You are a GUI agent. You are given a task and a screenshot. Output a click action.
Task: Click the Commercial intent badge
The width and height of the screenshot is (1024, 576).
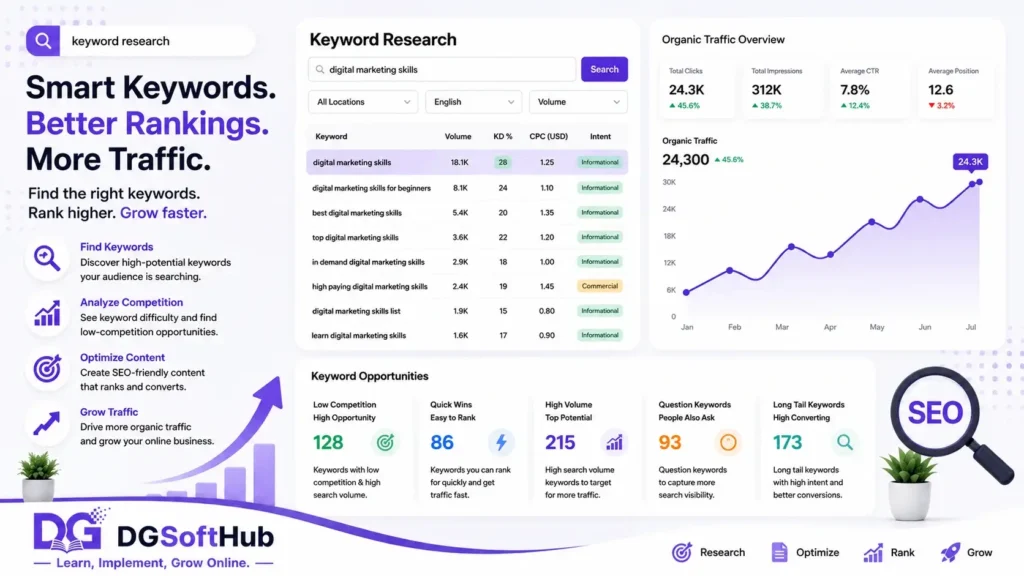[600, 286]
